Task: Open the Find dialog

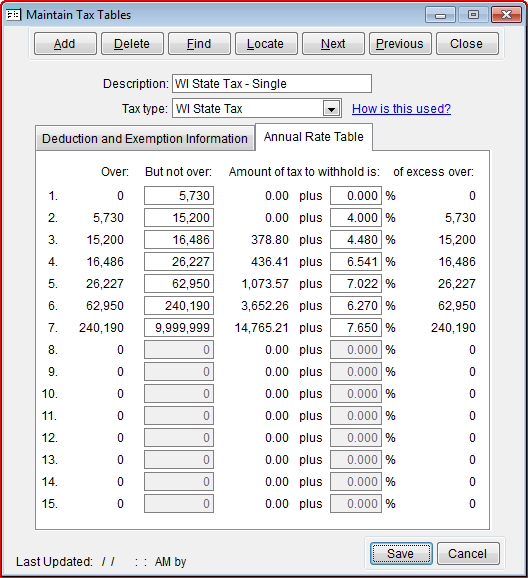Action: (199, 43)
